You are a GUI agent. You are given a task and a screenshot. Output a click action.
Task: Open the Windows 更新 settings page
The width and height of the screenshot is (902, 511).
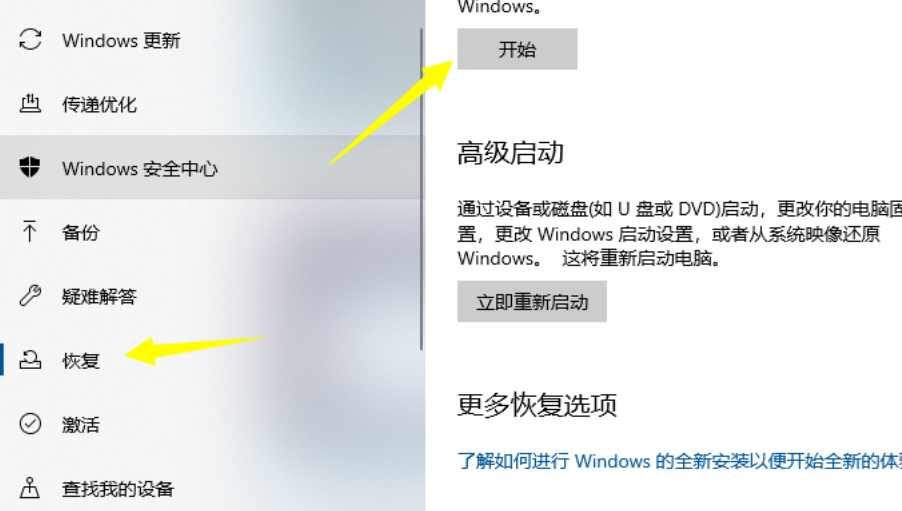point(211,40)
